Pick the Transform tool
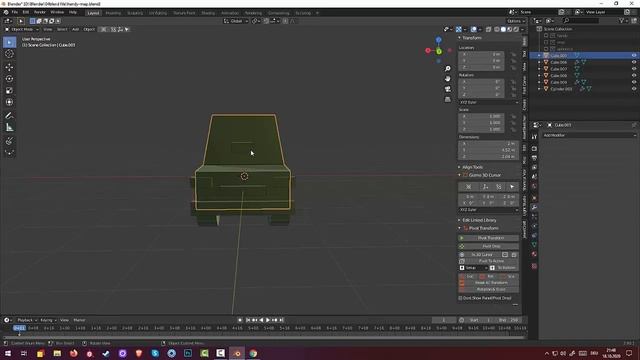The image size is (640, 360). [9, 102]
